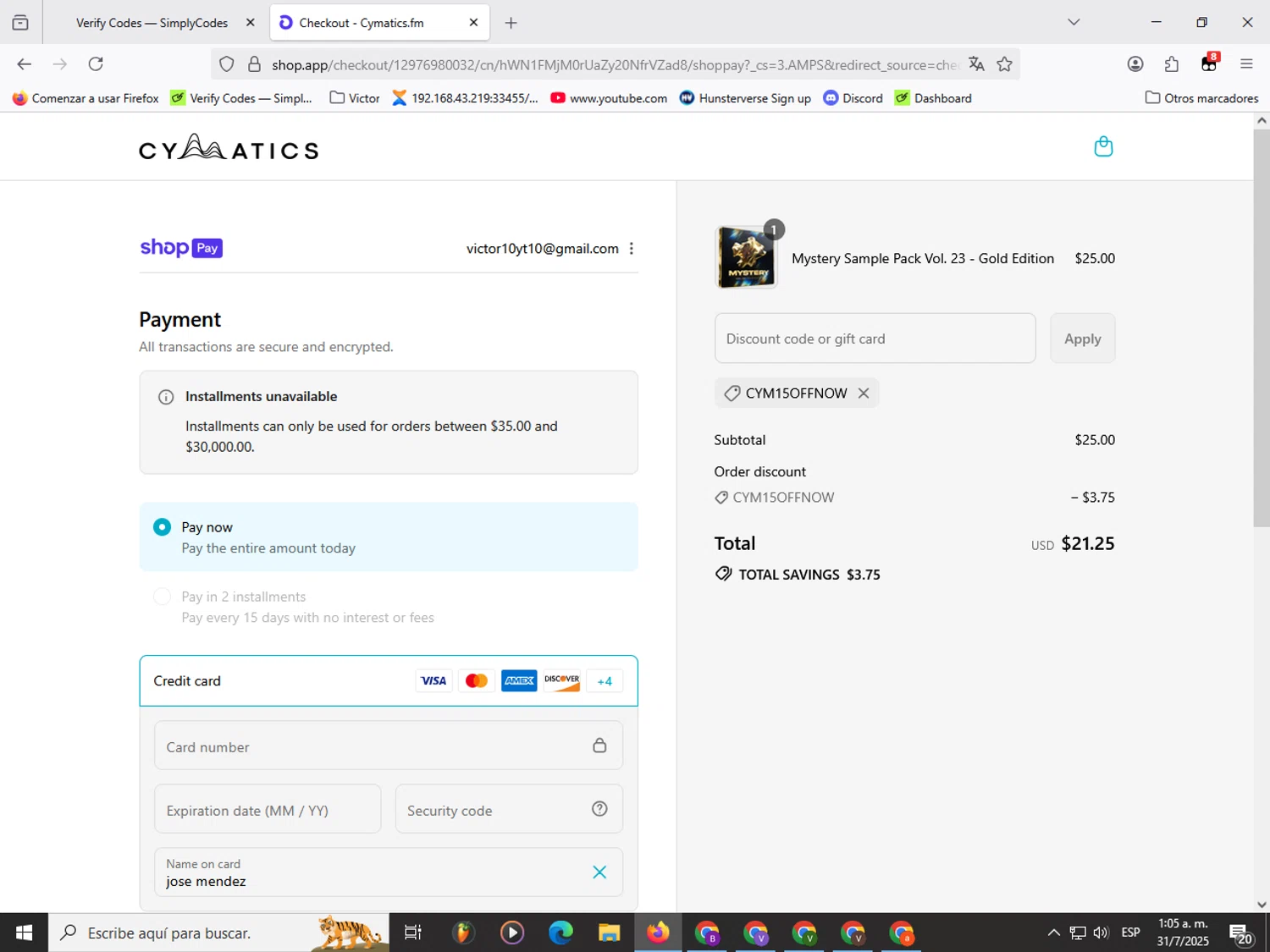The height and width of the screenshot is (952, 1270).
Task: Focus the Security code field
Action: (509, 809)
